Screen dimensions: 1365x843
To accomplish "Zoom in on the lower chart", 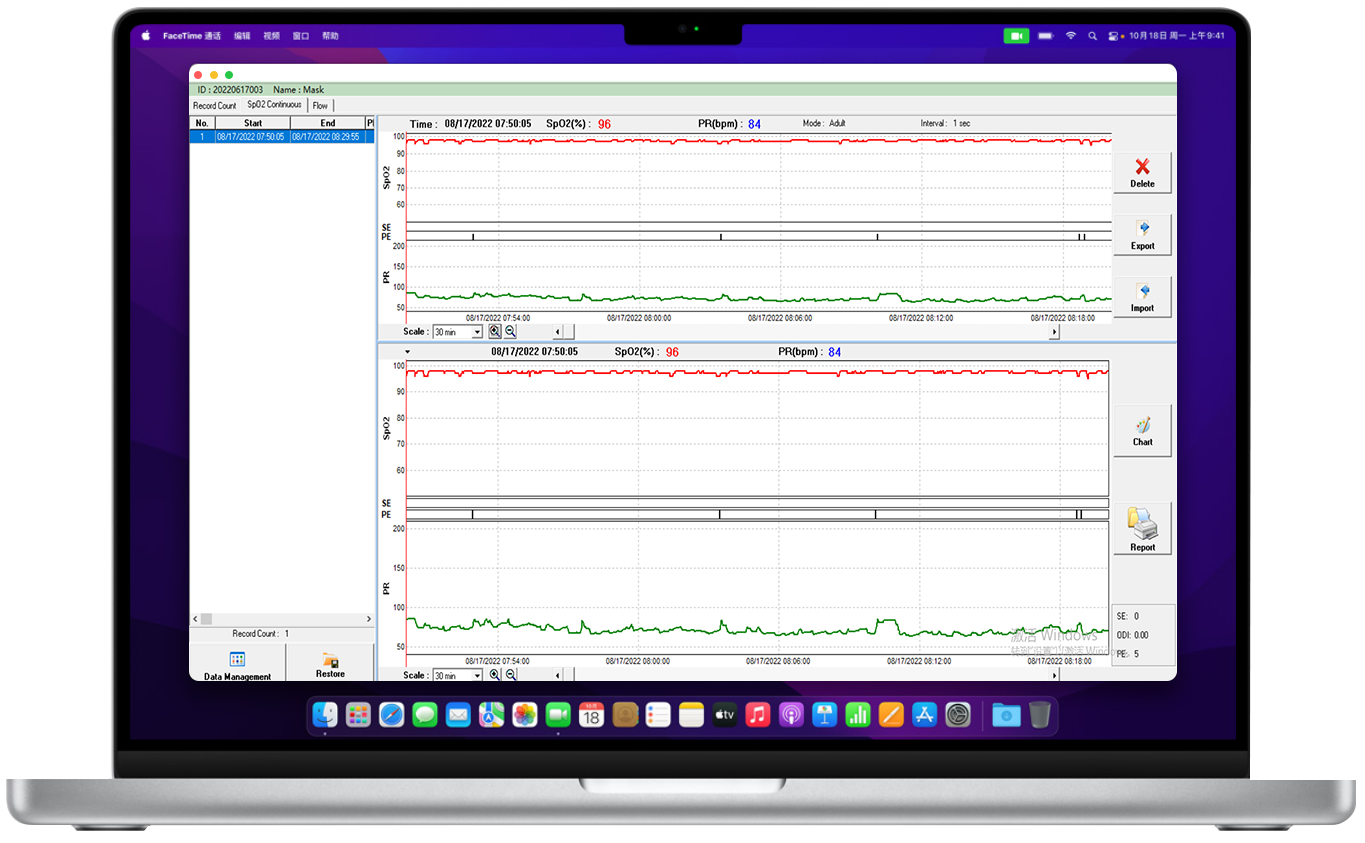I will (495, 675).
